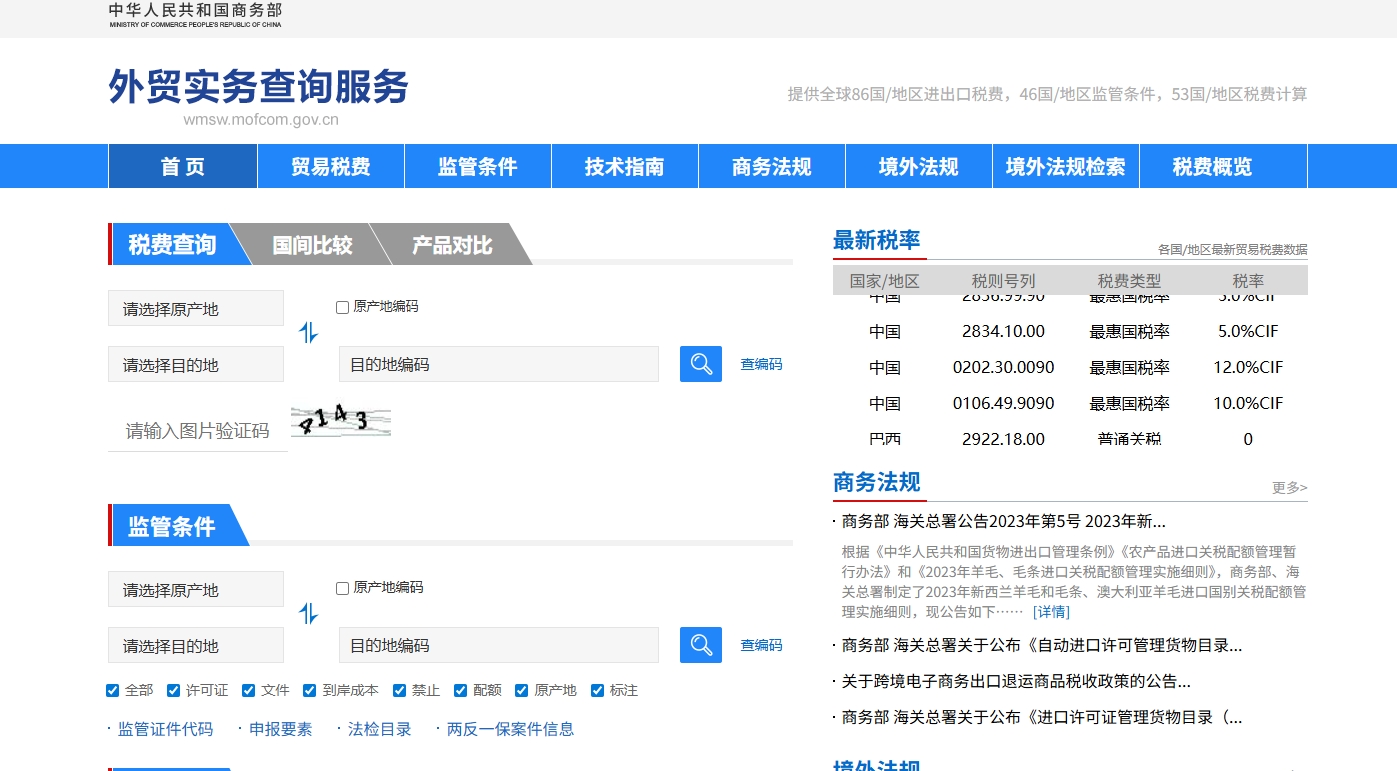Click the Ministry of Commerce logo
Viewport: 1397px width, 771px height.
click(195, 15)
